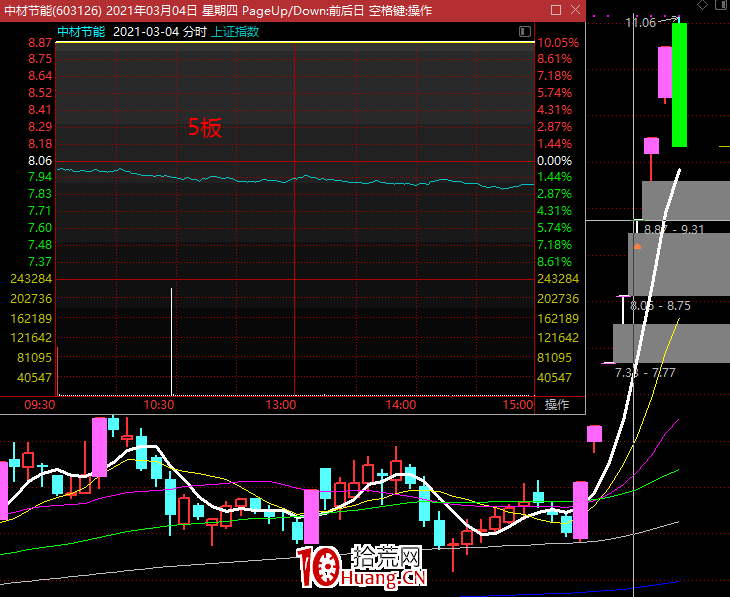Toggle the side panel icon in intraday window
This screenshot has width=730, height=597.
coord(525,31)
